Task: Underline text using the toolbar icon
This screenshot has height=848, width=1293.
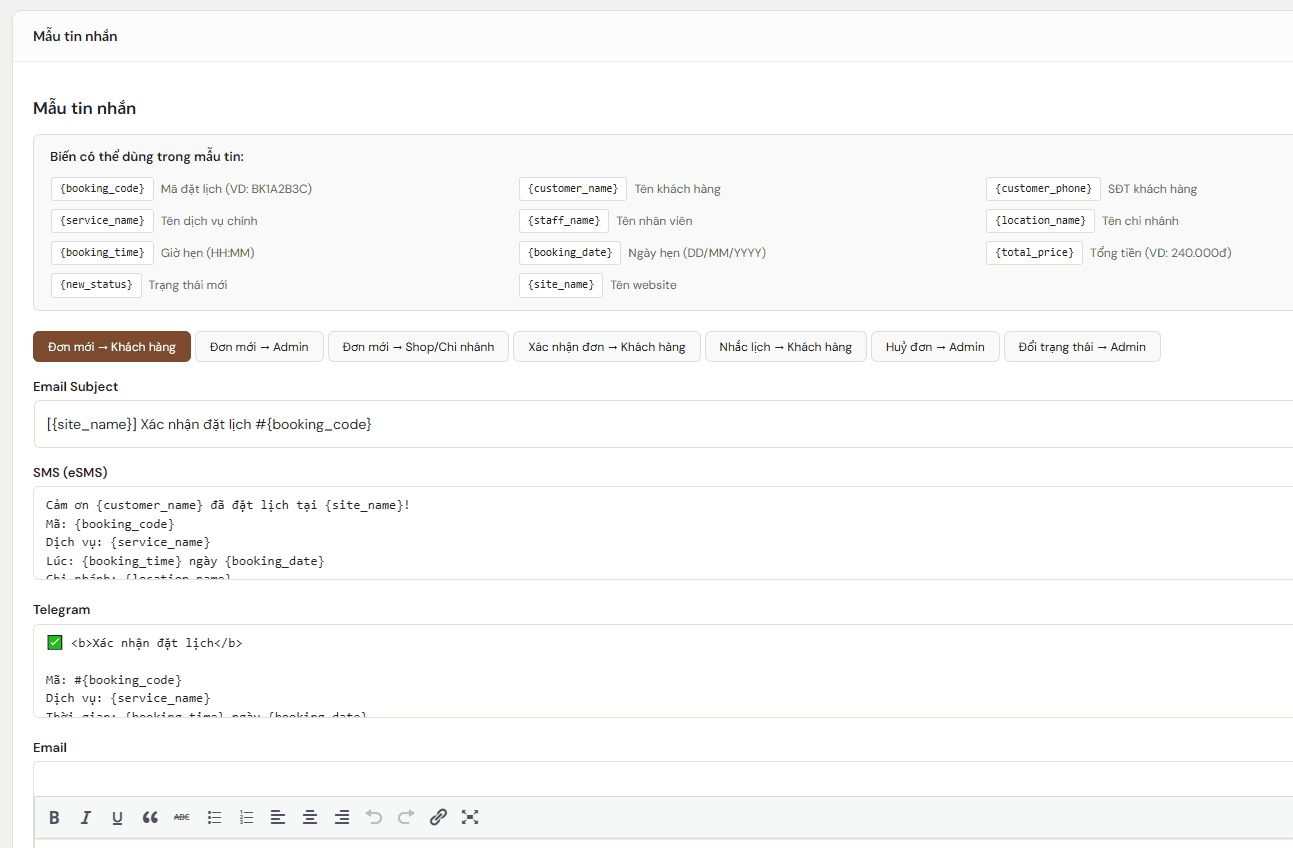Action: pyautogui.click(x=118, y=817)
